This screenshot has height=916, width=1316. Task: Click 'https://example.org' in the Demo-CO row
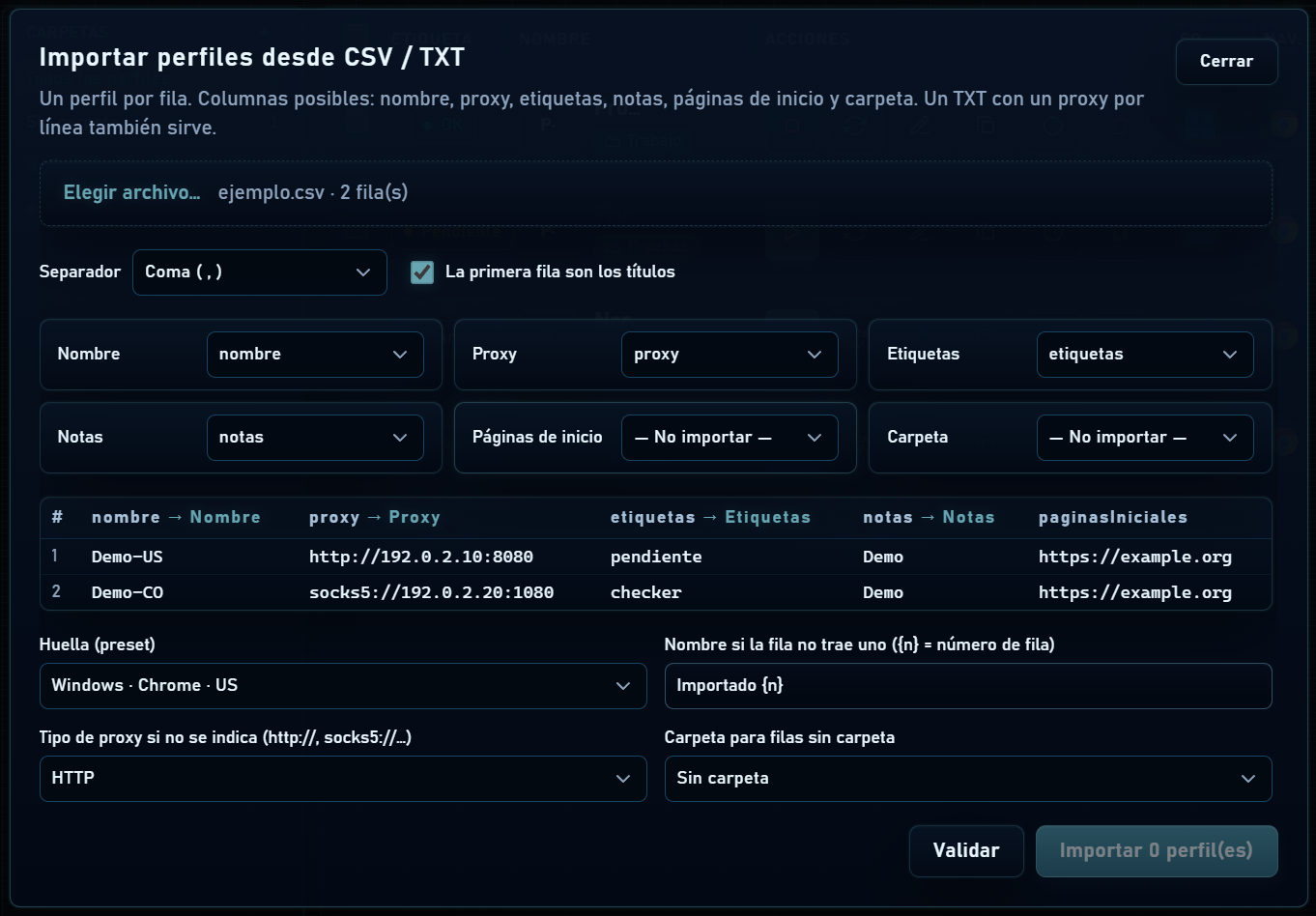click(x=1135, y=592)
